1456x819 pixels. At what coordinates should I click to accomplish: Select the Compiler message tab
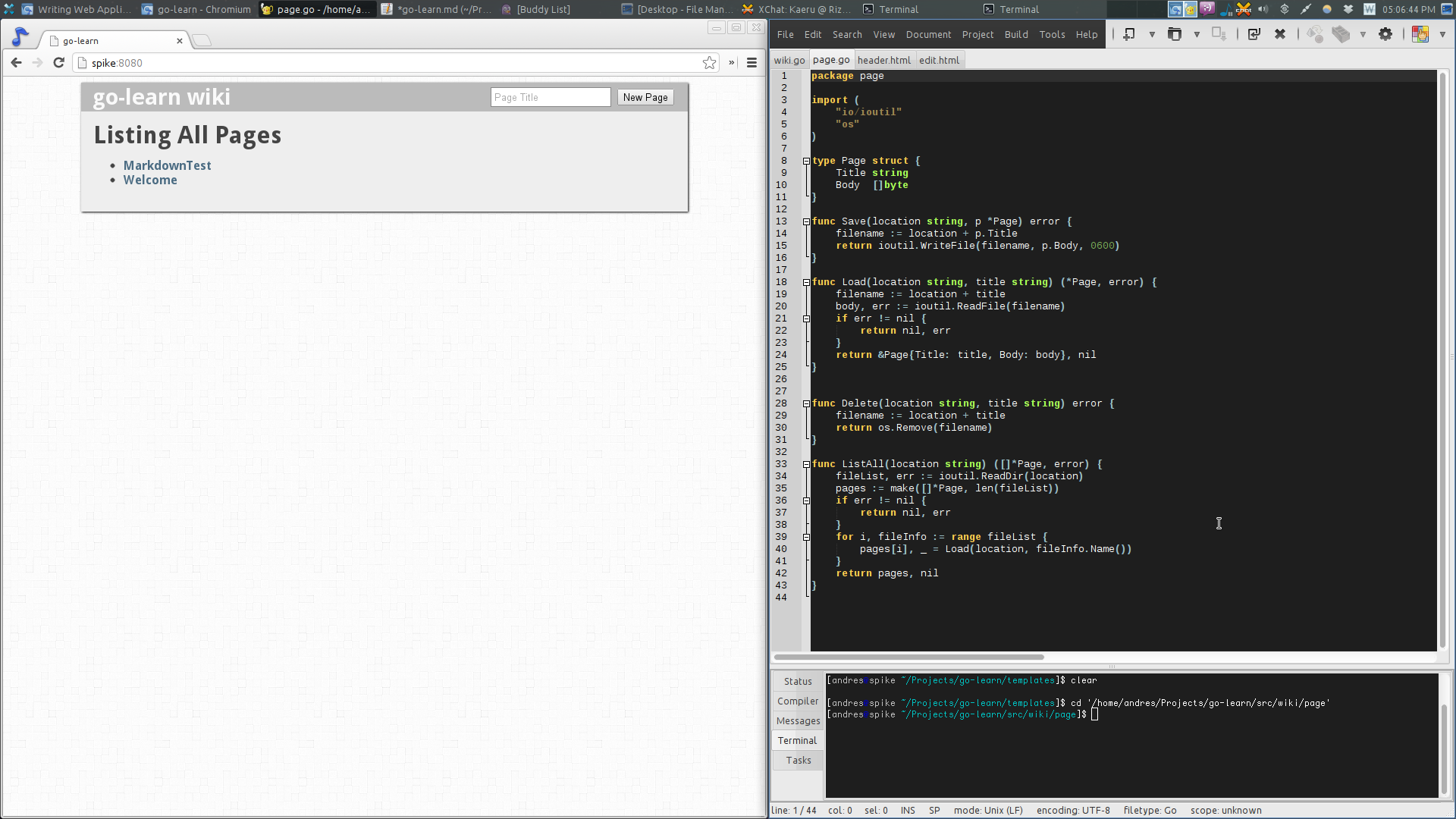pos(798,701)
